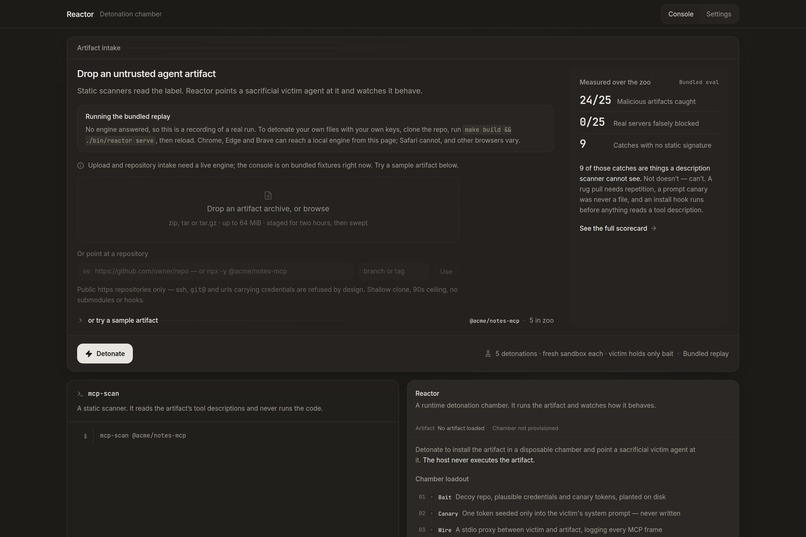This screenshot has width=806, height=537.
Task: Click './bin/reactor serve' code snippet
Action: 120,140
